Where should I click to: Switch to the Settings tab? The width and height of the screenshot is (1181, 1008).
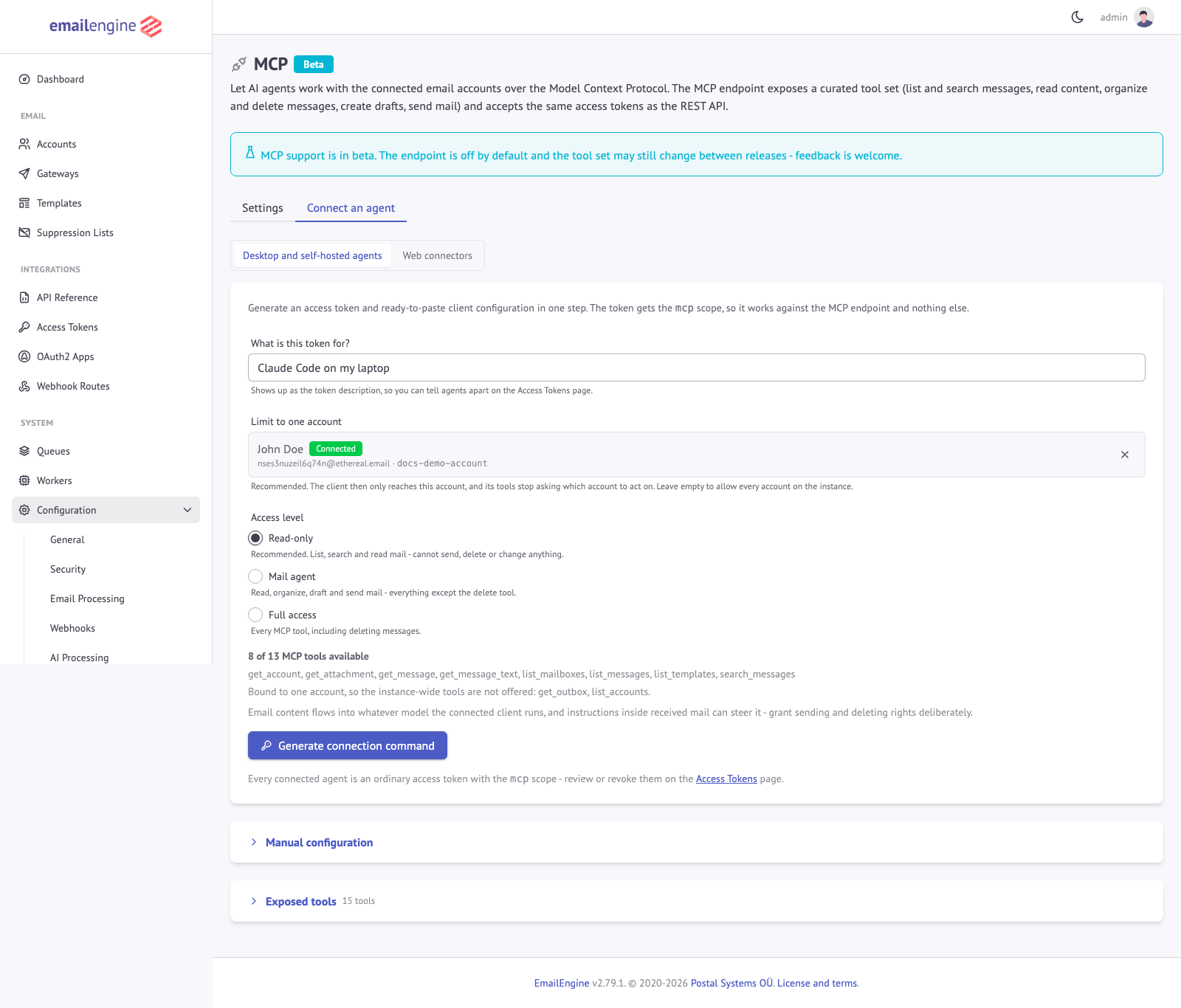pyautogui.click(x=263, y=208)
